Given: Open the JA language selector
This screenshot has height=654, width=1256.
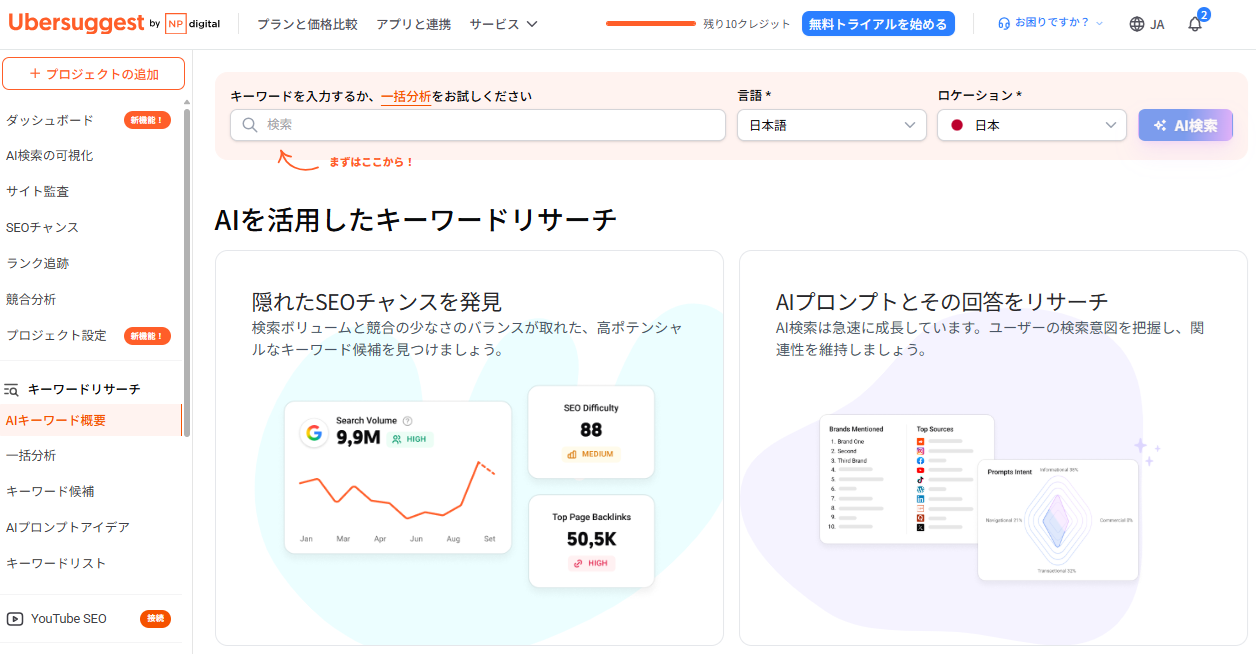Looking at the screenshot, I should tap(1147, 24).
